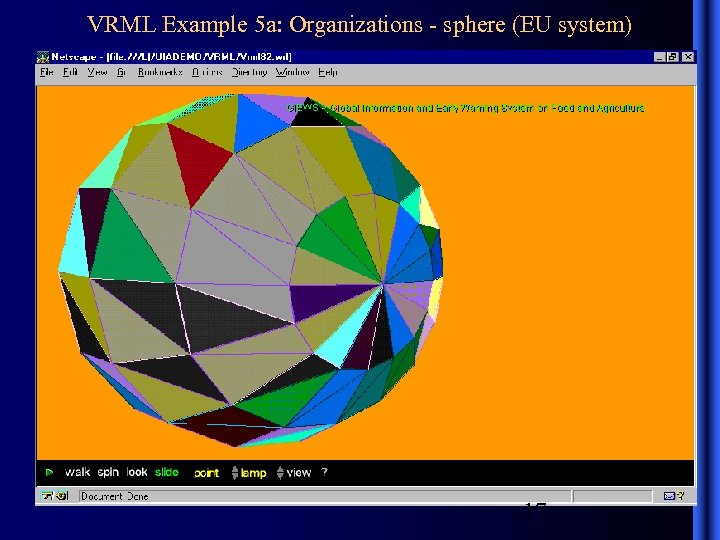Viewport: 720px width, 540px height.
Task: Click the lamp label
Action: pos(253,473)
